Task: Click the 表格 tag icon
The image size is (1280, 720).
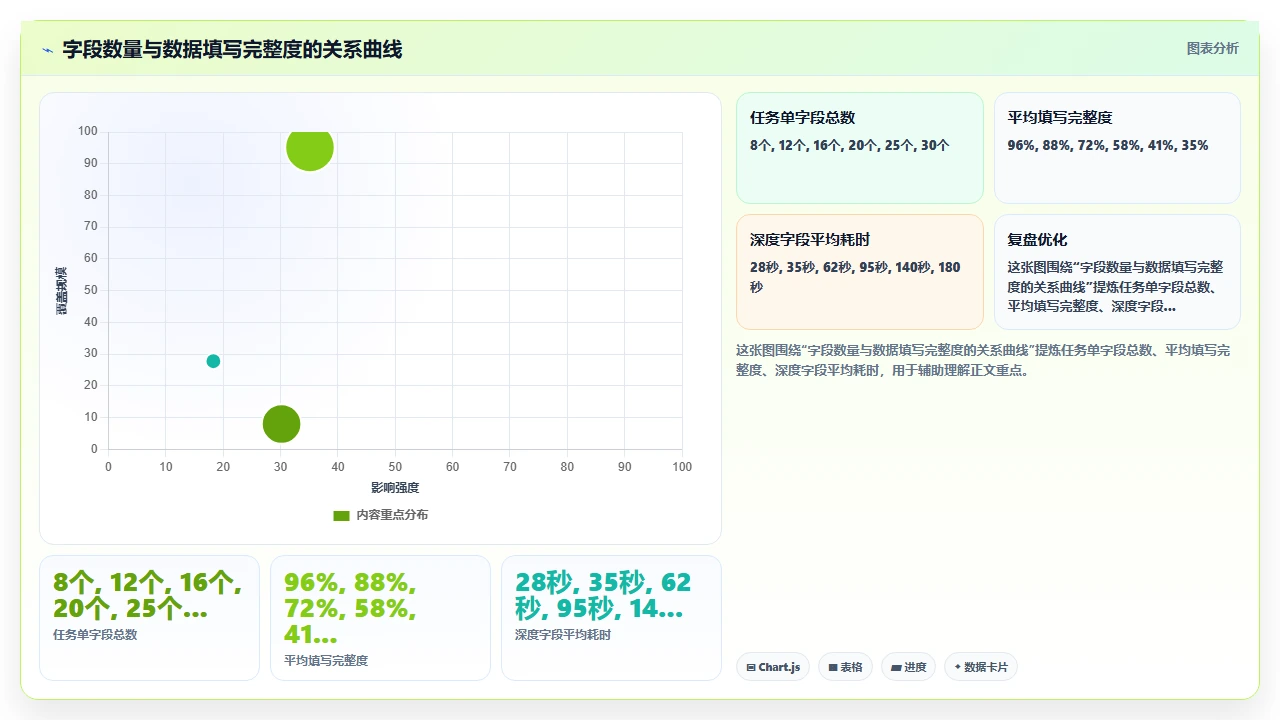Action: (x=832, y=667)
